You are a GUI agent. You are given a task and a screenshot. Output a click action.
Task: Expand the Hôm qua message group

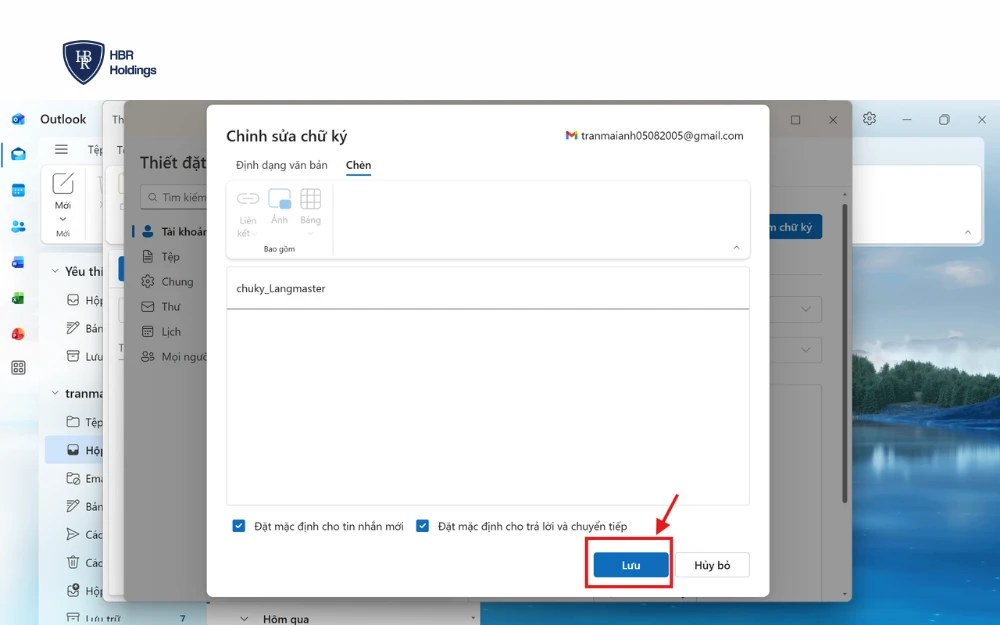[244, 619]
